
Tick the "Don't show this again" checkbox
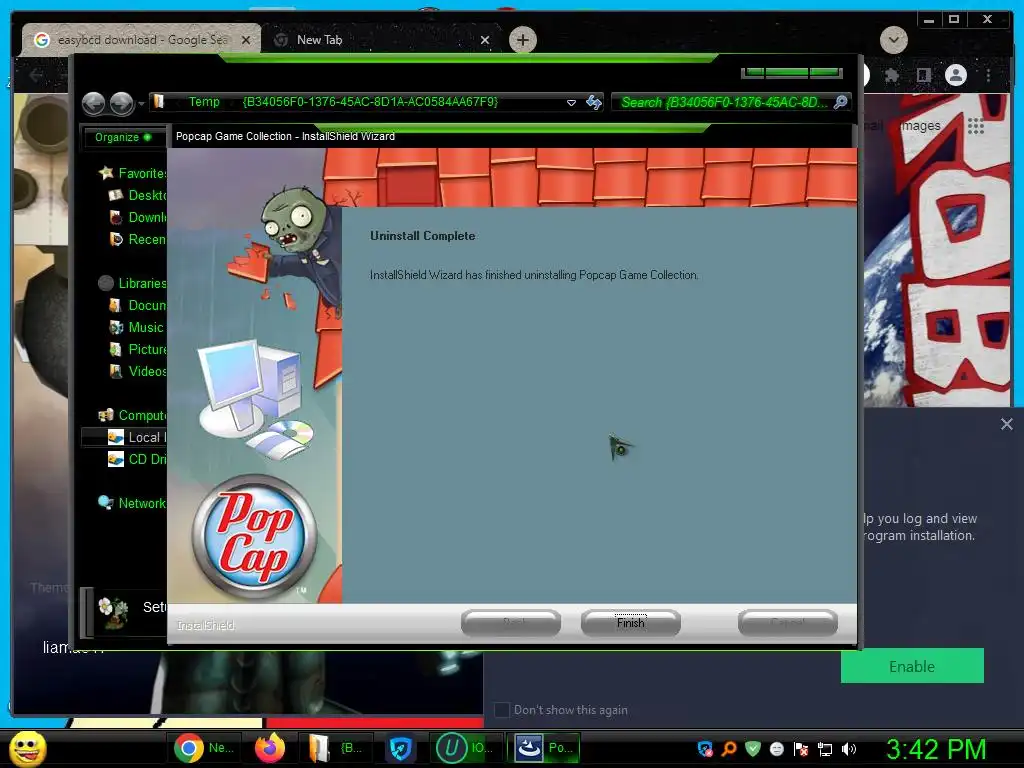click(x=502, y=710)
